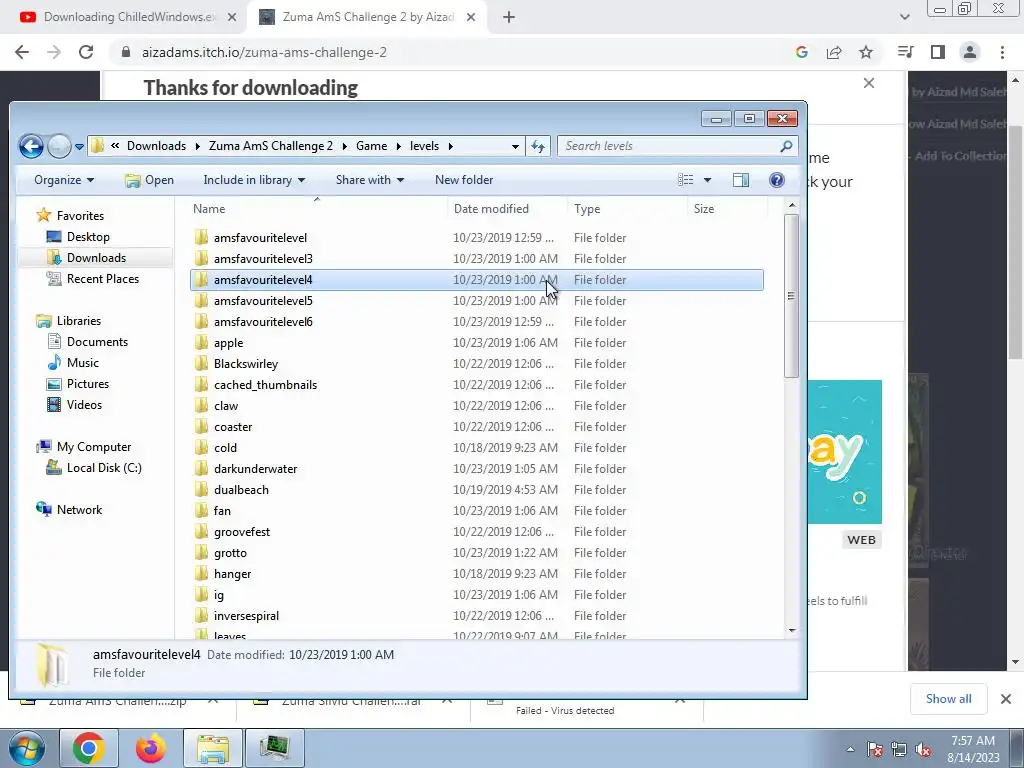Open Recent Places in Favorites

coord(103,279)
